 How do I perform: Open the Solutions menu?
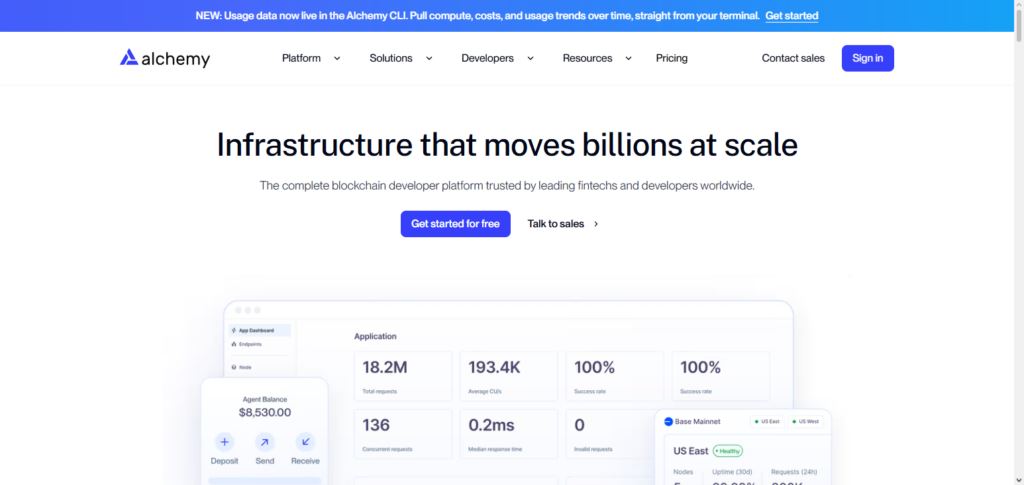391,58
